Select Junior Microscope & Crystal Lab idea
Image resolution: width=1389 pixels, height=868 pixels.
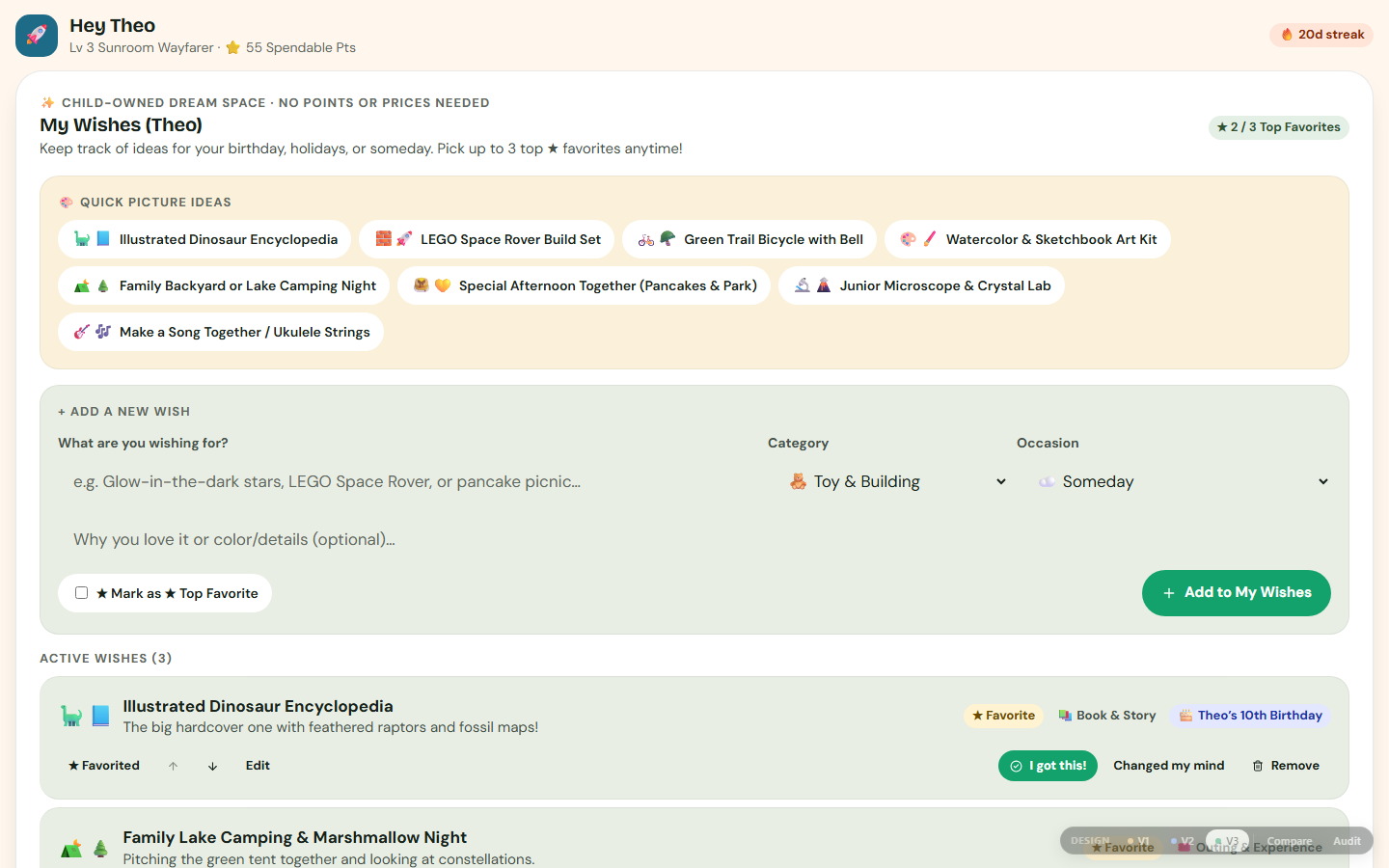point(921,285)
